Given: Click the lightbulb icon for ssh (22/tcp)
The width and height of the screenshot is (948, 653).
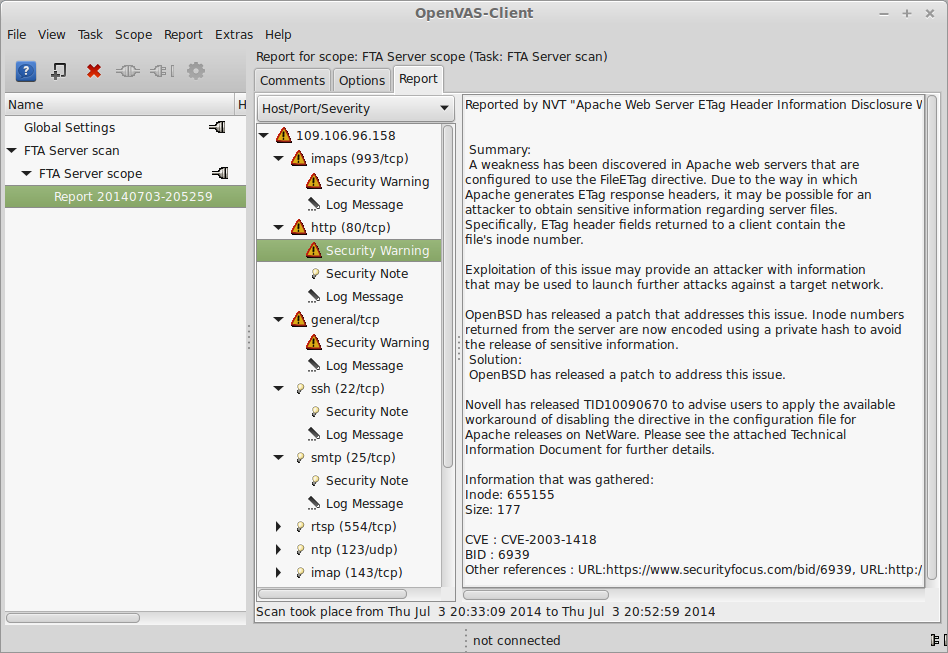Looking at the screenshot, I should click(x=300, y=389).
